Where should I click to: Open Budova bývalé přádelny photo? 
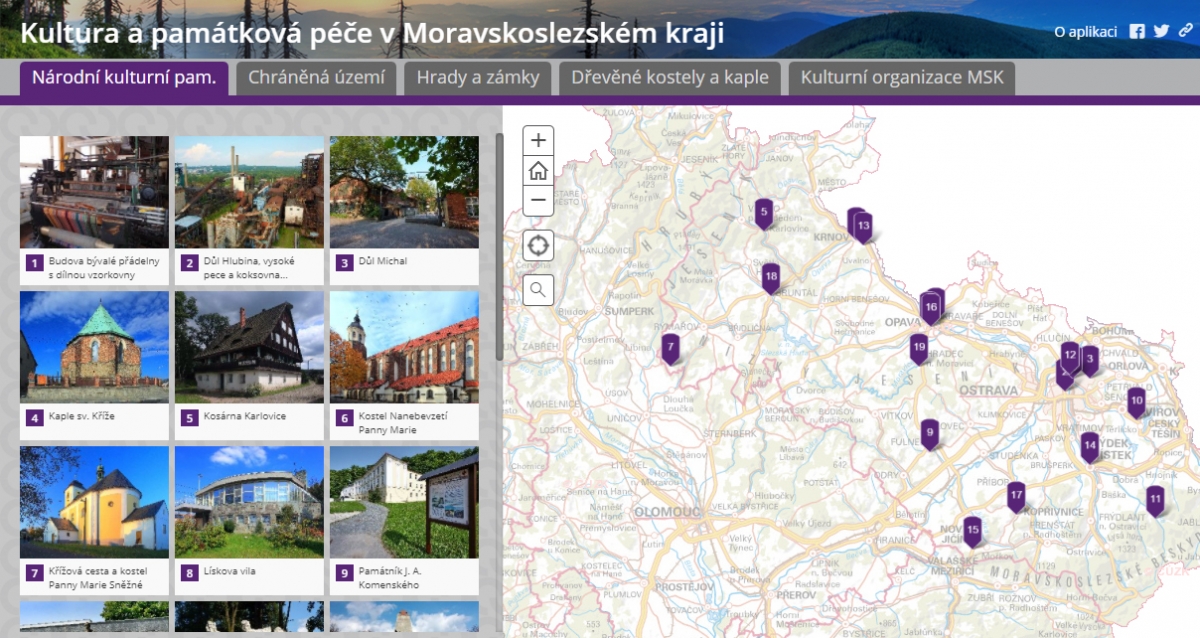click(94, 192)
